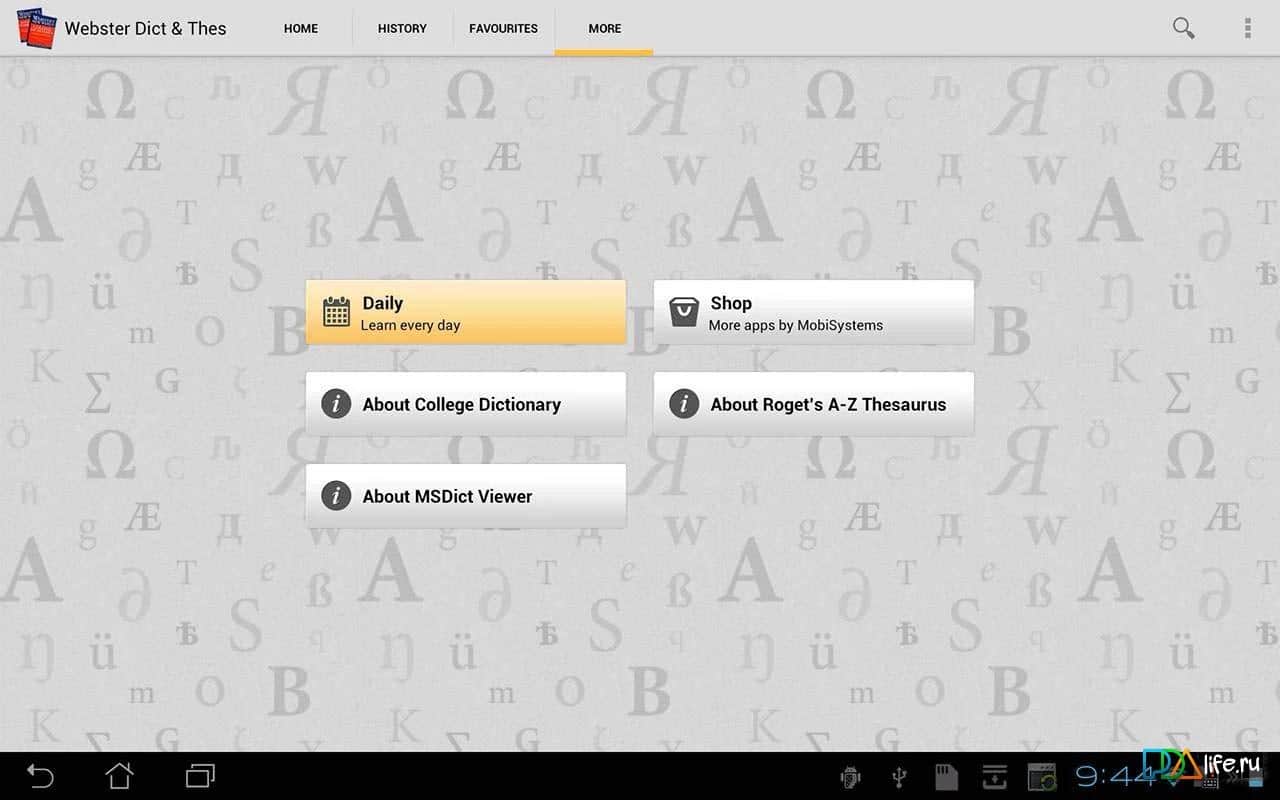Click info icon beside About MSDict Viewer
Image resolution: width=1280 pixels, height=800 pixels.
(x=336, y=496)
